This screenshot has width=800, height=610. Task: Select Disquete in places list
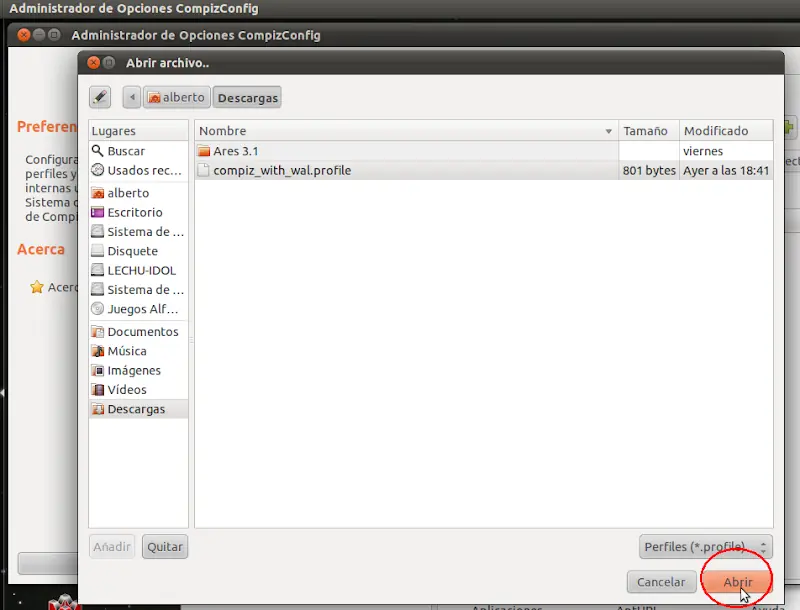[138, 251]
